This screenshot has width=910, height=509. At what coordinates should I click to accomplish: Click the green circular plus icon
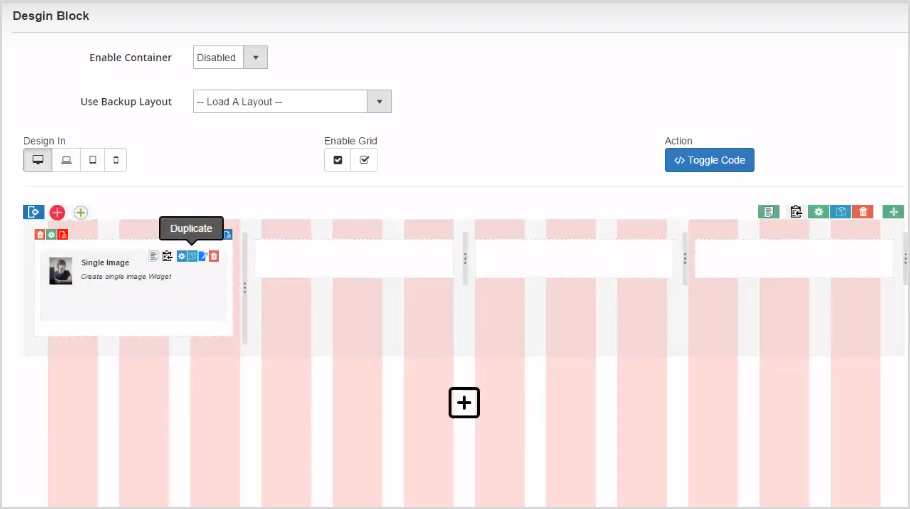coord(81,212)
